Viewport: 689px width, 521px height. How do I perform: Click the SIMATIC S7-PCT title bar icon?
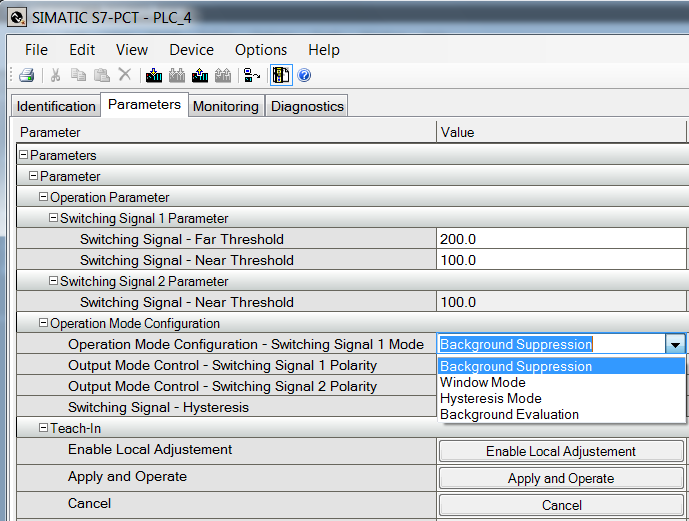pyautogui.click(x=17, y=18)
